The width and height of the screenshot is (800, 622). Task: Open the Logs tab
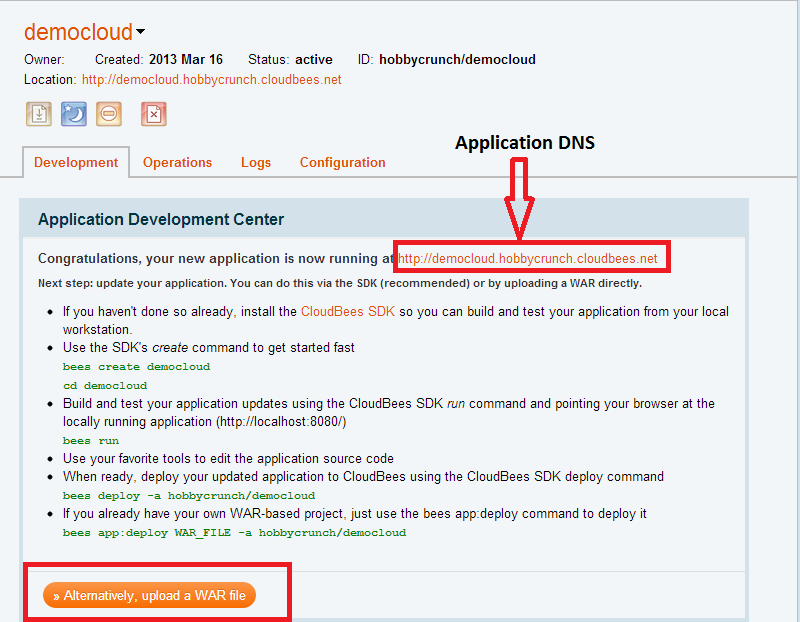256,162
